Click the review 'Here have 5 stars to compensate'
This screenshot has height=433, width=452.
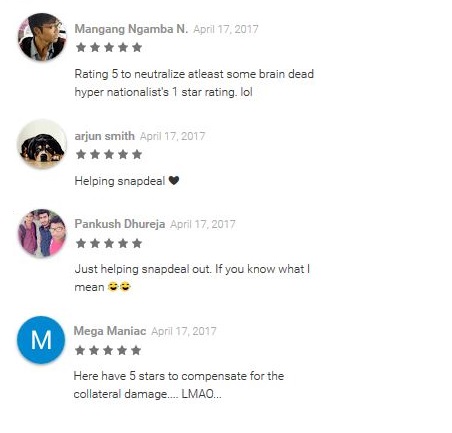point(179,385)
